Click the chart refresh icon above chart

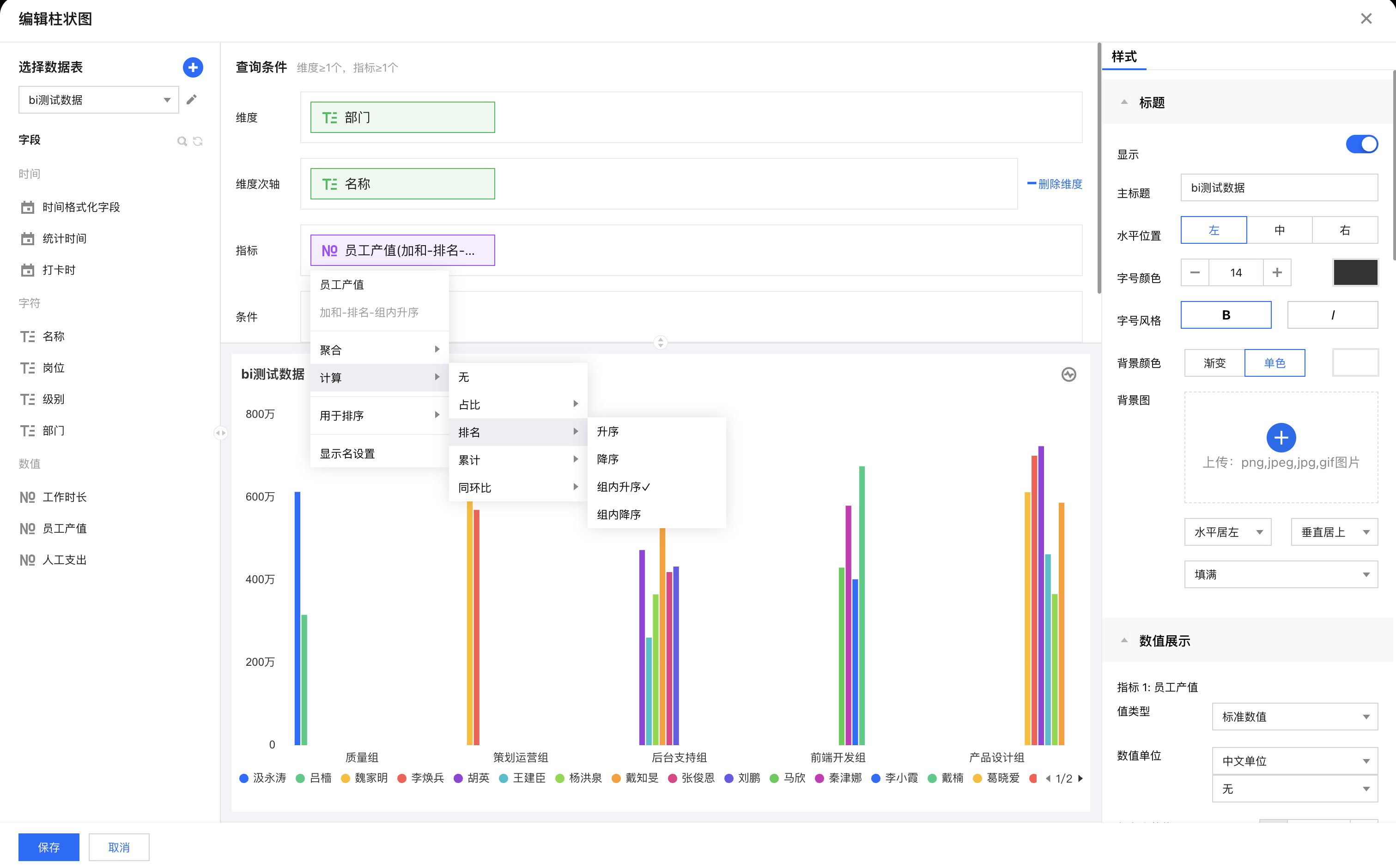point(1068,374)
